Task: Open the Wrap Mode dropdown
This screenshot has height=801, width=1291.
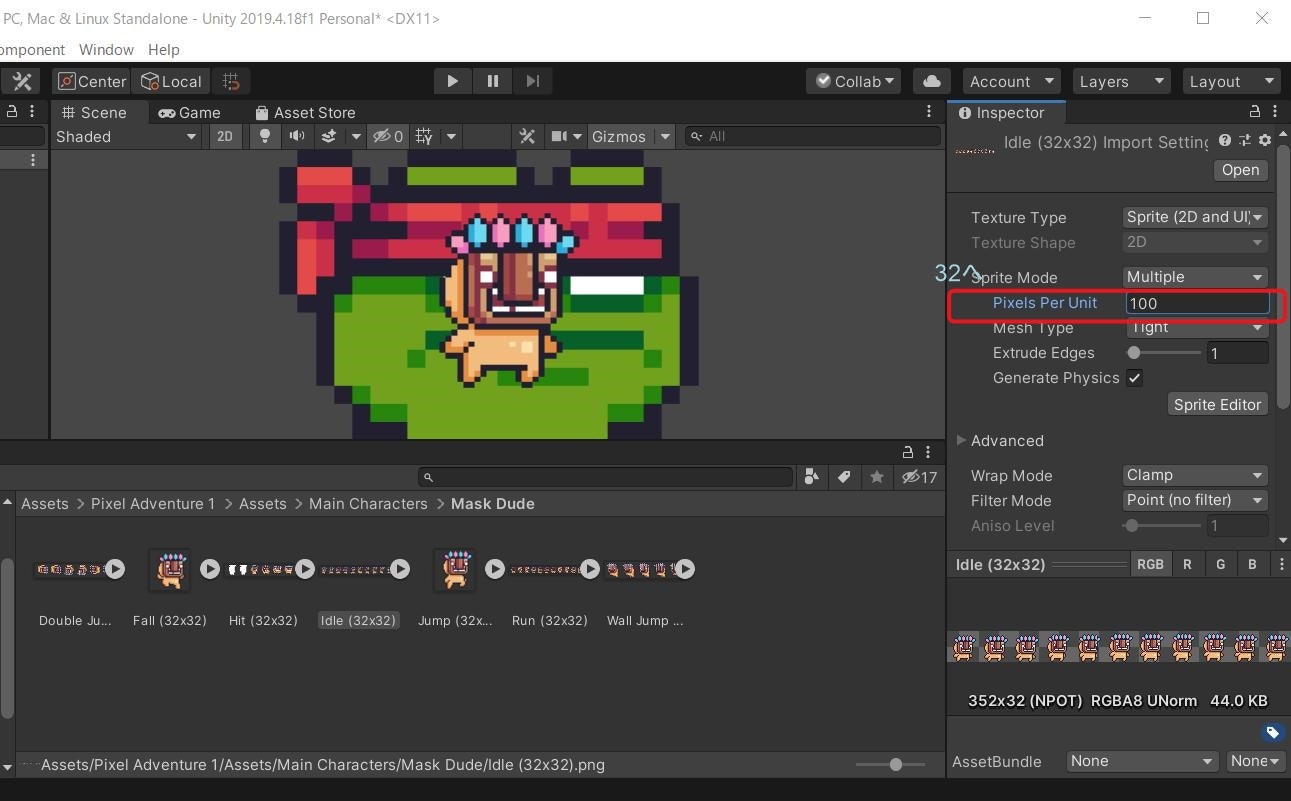Action: (x=1196, y=475)
